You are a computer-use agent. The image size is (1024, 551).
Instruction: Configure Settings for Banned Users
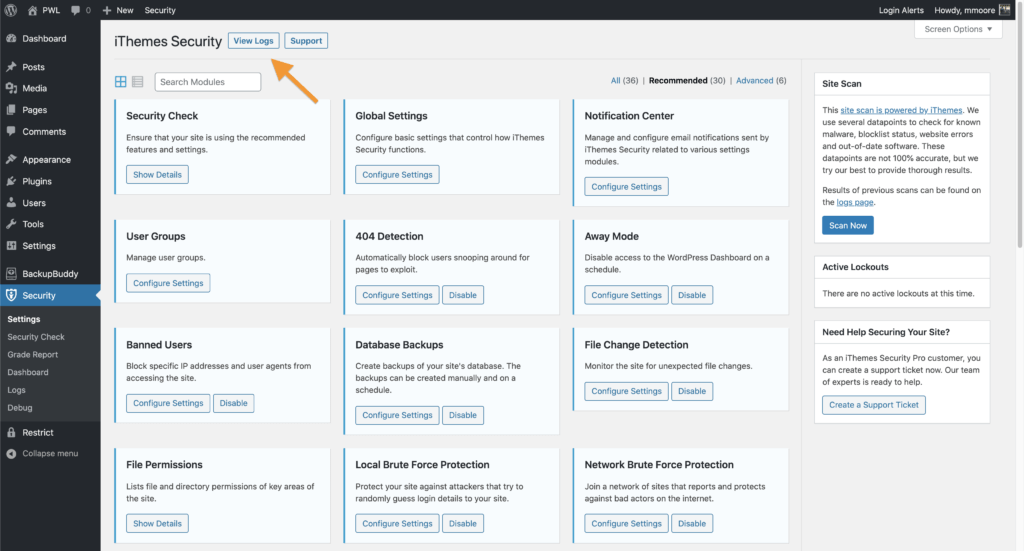point(168,403)
